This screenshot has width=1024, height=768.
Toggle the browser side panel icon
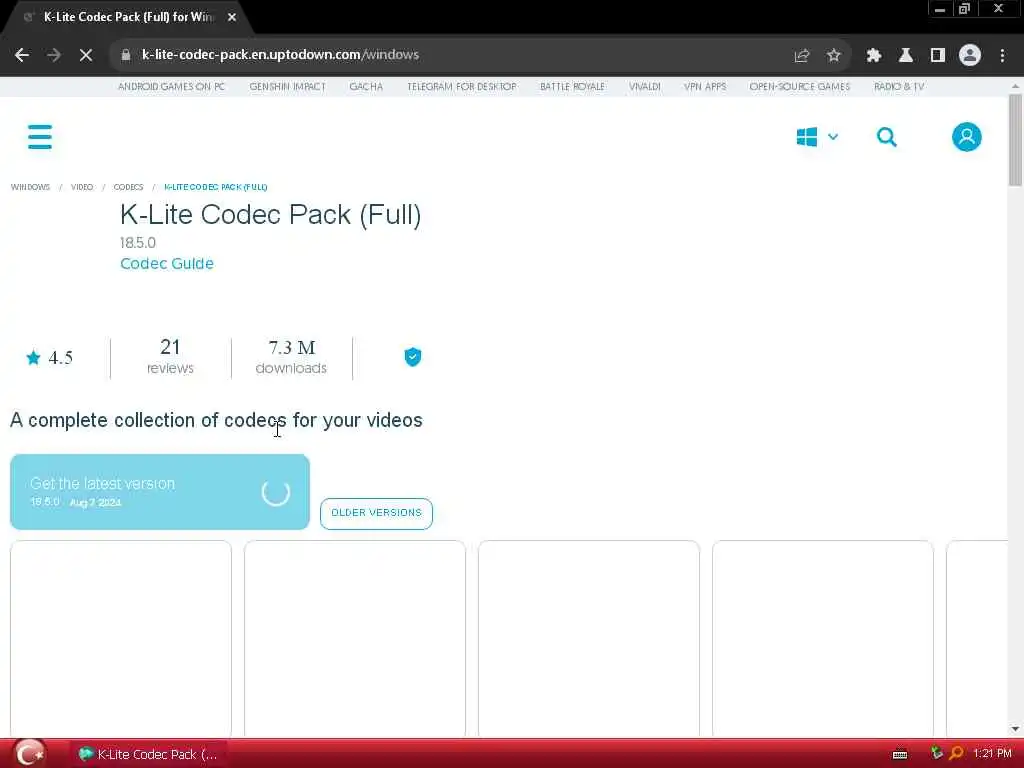point(938,55)
